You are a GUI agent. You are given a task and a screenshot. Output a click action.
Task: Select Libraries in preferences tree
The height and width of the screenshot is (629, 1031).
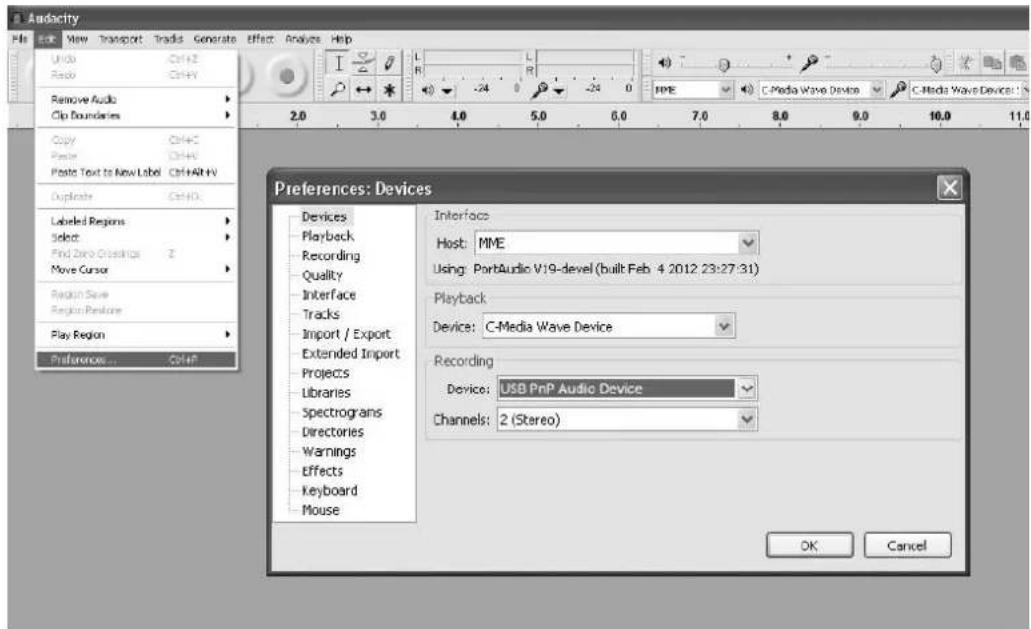click(326, 392)
